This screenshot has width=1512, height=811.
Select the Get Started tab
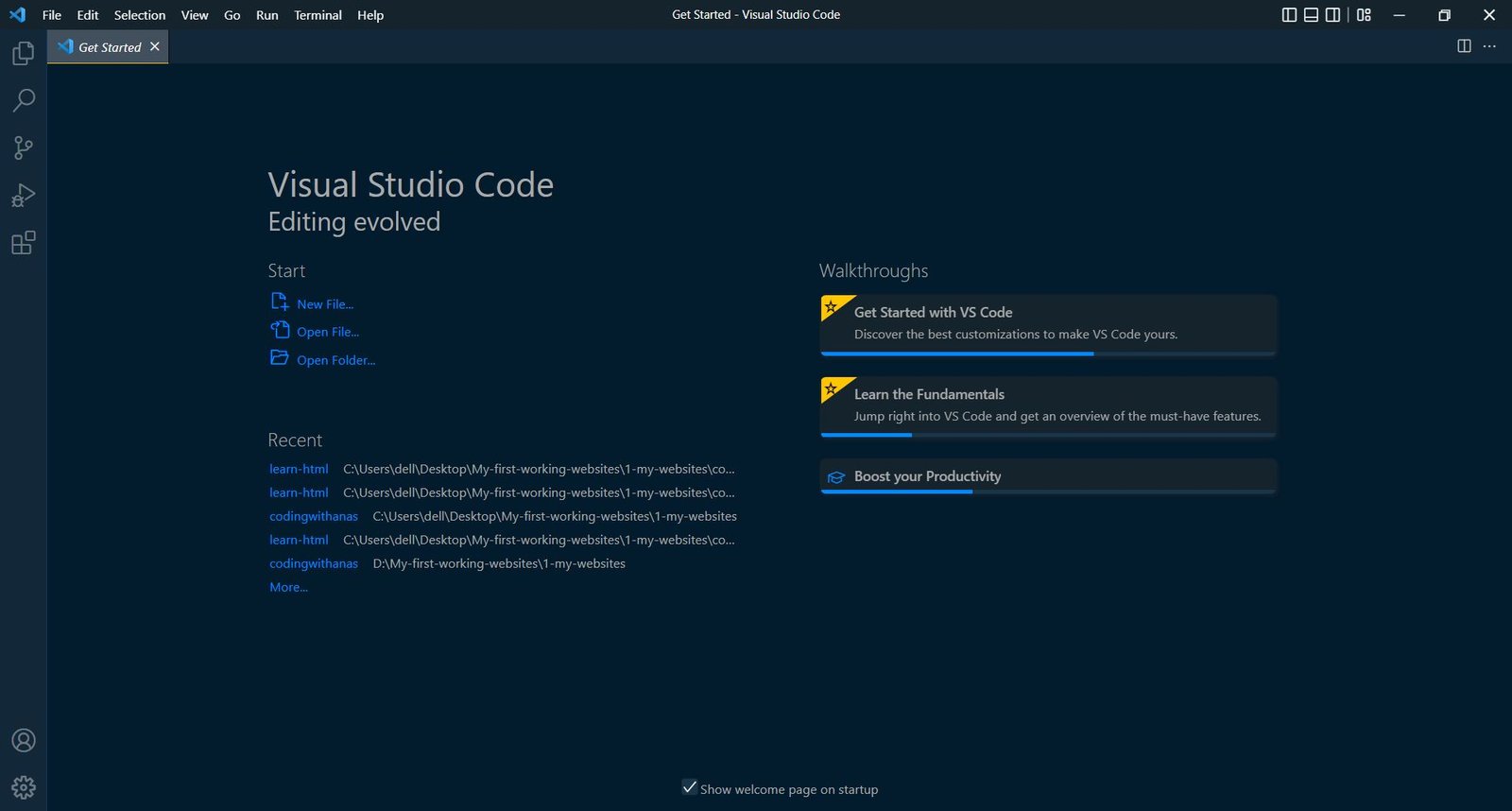pyautogui.click(x=108, y=46)
